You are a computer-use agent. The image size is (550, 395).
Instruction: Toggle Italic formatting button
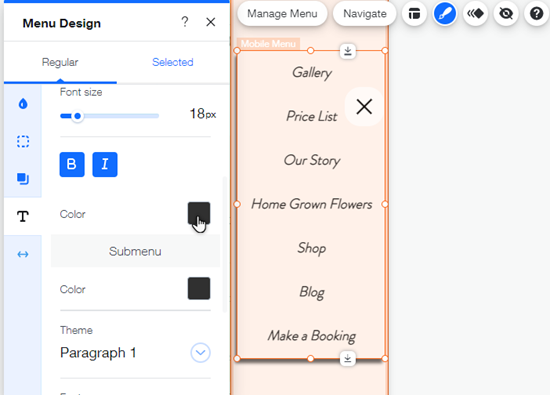pyautogui.click(x=105, y=164)
